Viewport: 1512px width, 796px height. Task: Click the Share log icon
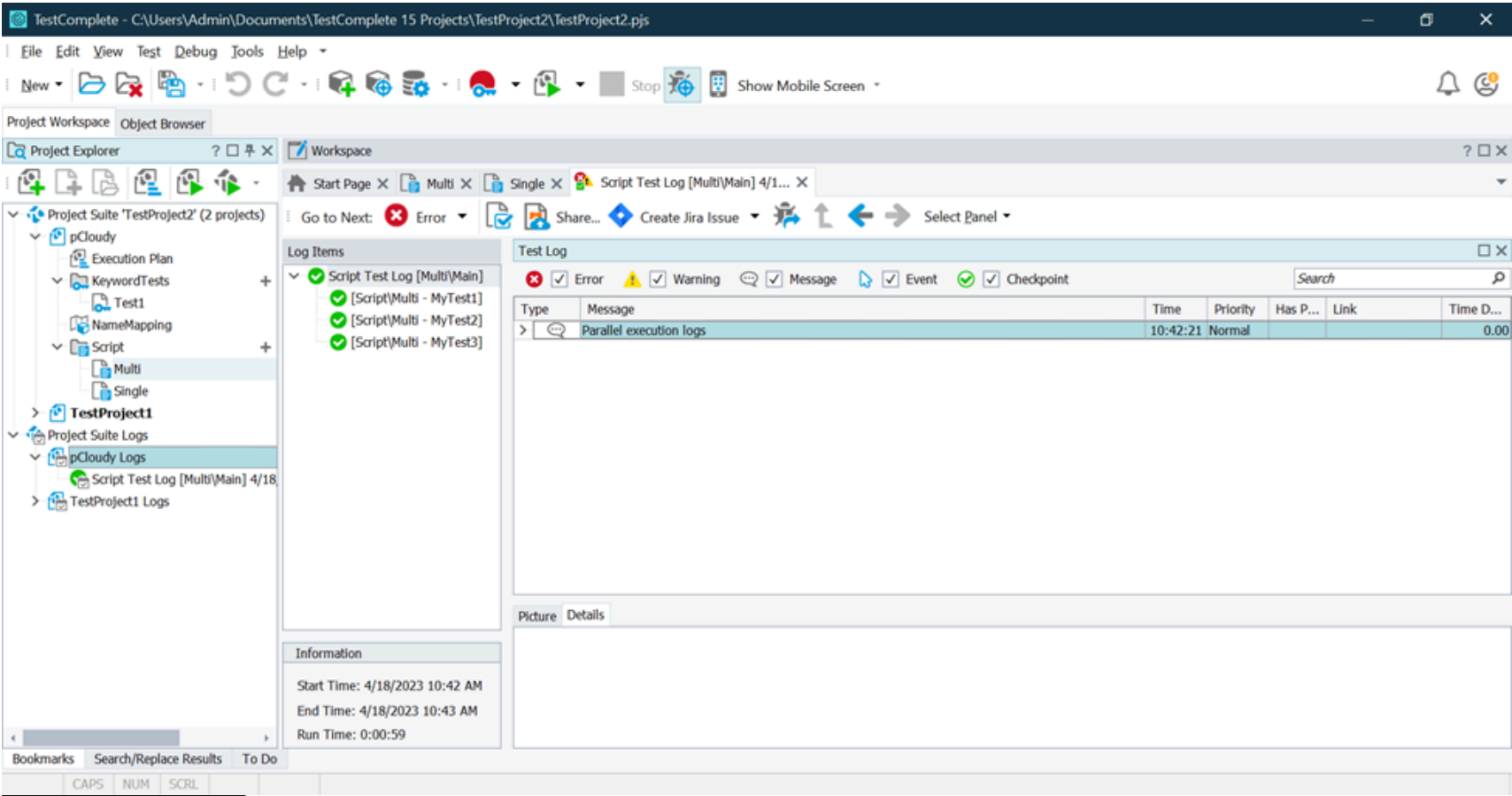click(x=536, y=217)
